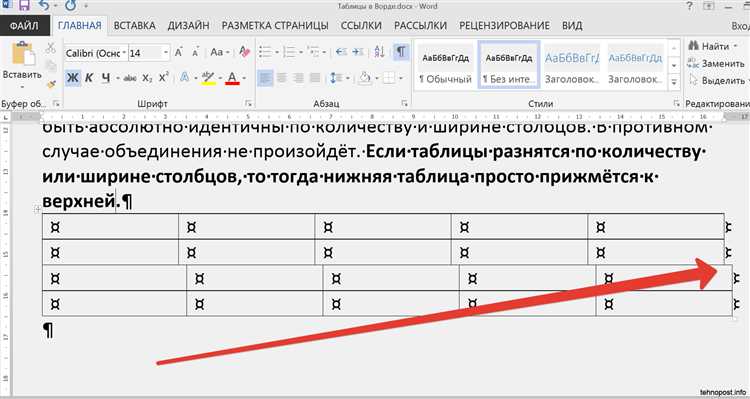Expand the Styles gallery more arrow

point(674,82)
